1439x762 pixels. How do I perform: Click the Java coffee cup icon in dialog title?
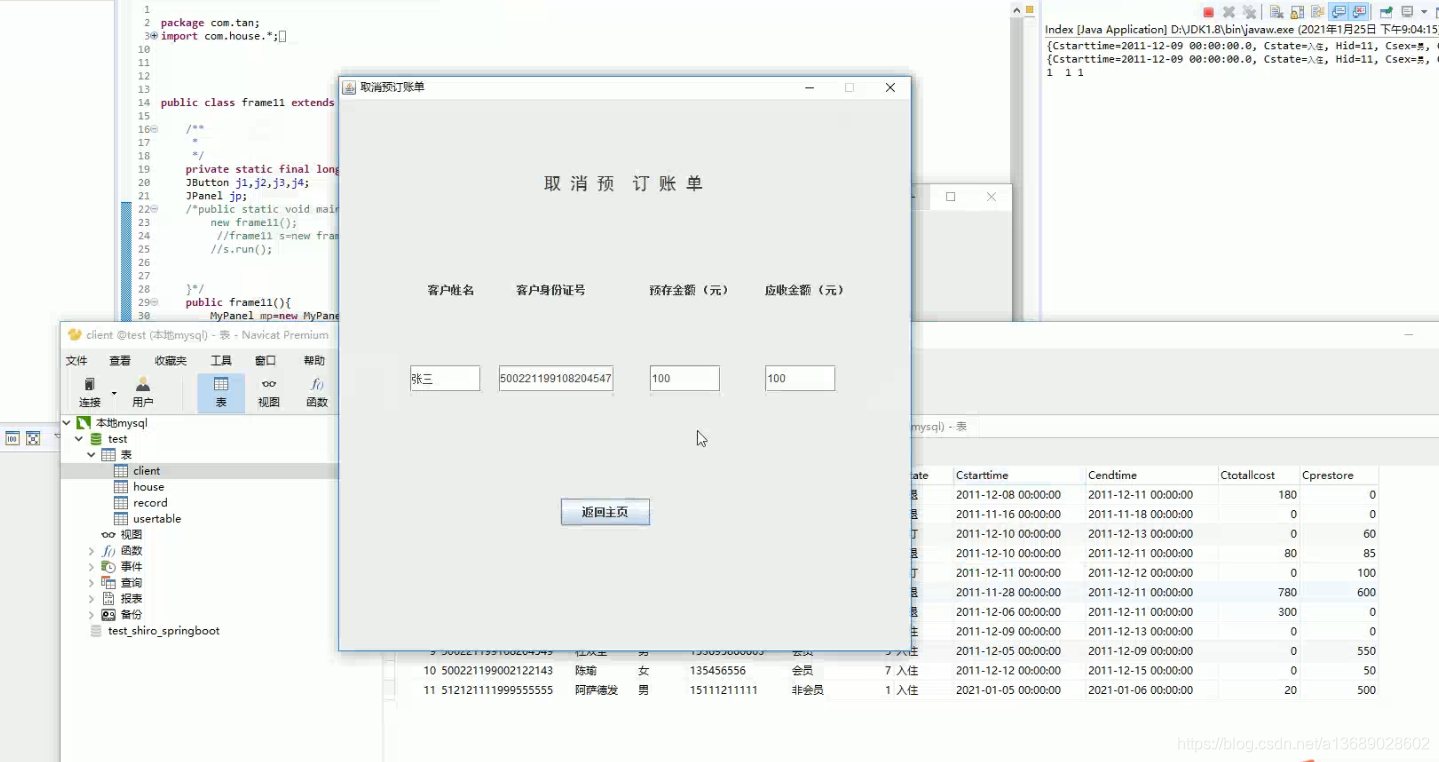tap(349, 87)
